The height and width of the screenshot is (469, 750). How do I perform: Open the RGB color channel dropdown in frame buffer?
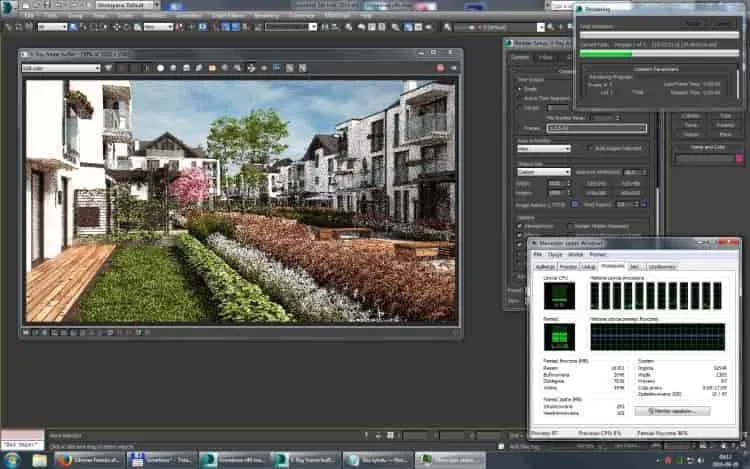tap(61, 68)
